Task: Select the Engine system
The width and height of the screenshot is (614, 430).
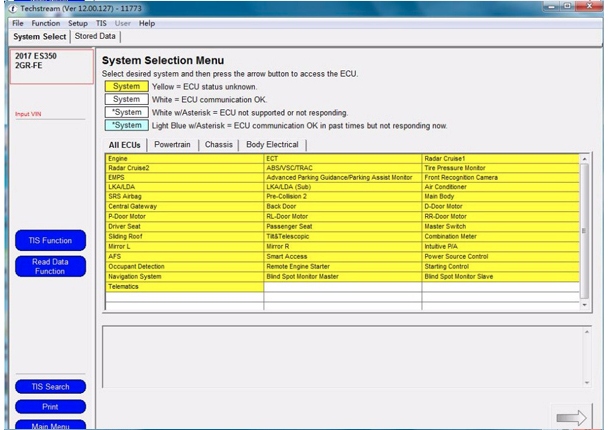Action: click(x=184, y=159)
